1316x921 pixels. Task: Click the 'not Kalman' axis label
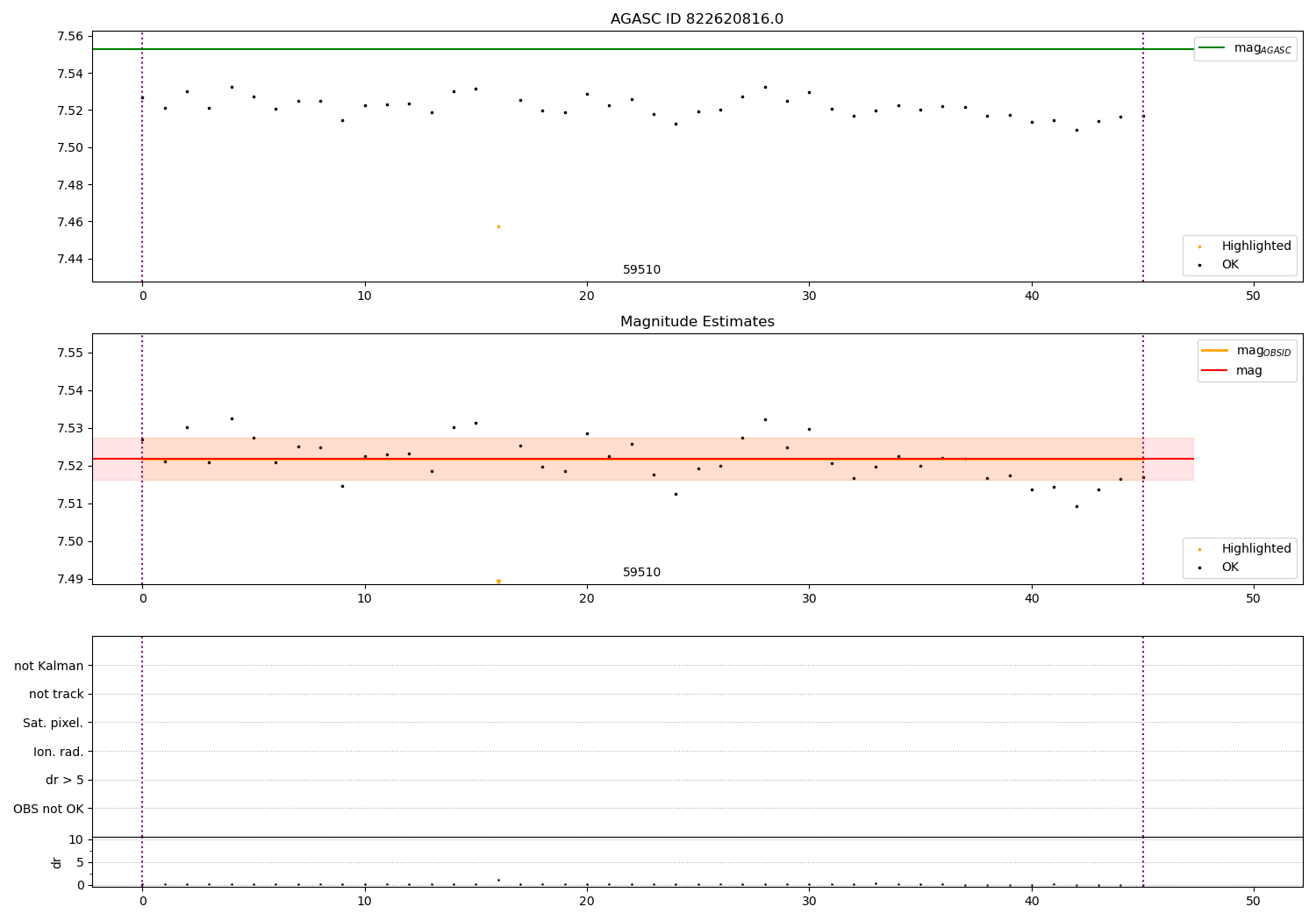coord(49,666)
